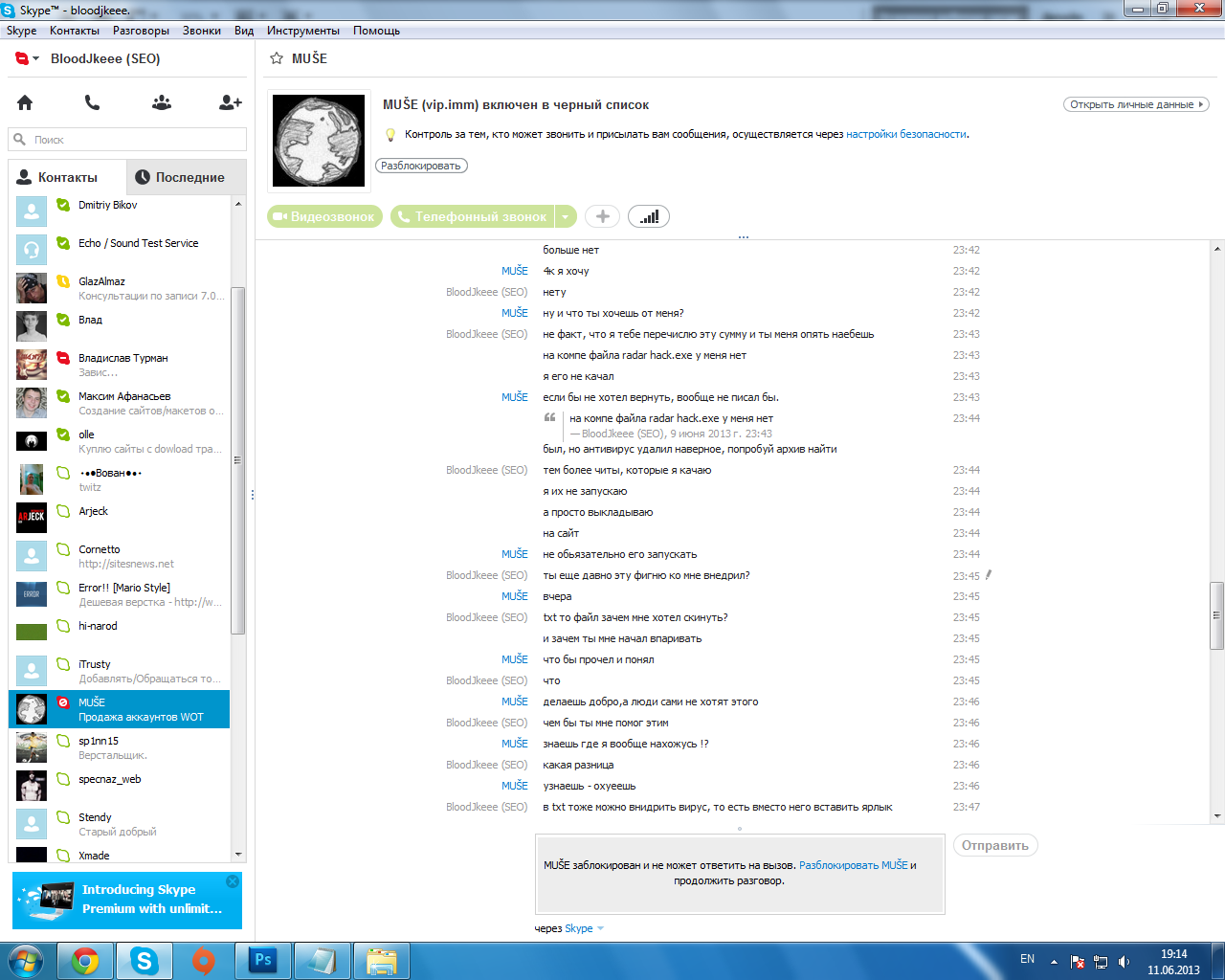Image resolution: width=1225 pixels, height=980 pixels.
Task: Click the Отправить button
Action: tap(995, 845)
